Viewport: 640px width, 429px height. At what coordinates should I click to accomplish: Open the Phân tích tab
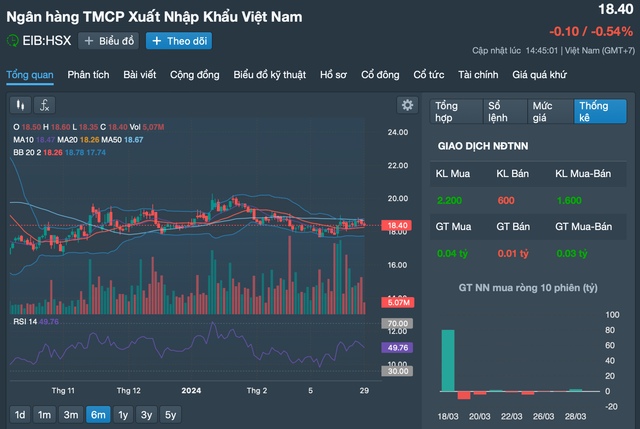pyautogui.click(x=88, y=74)
